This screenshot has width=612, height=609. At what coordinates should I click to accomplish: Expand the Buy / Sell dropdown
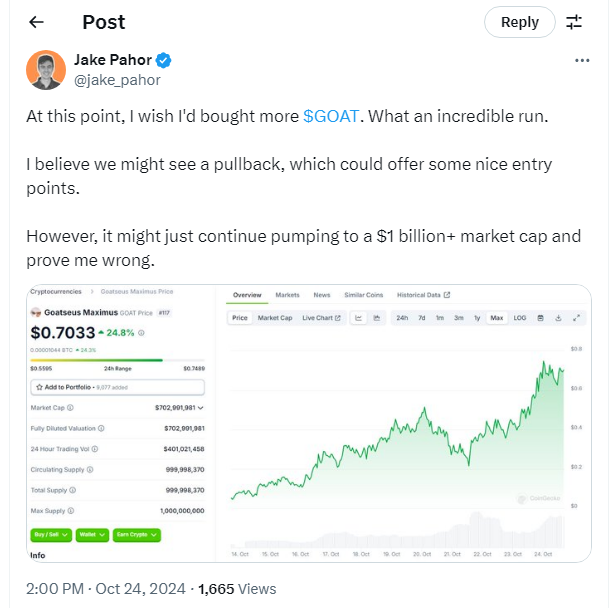coord(50,535)
